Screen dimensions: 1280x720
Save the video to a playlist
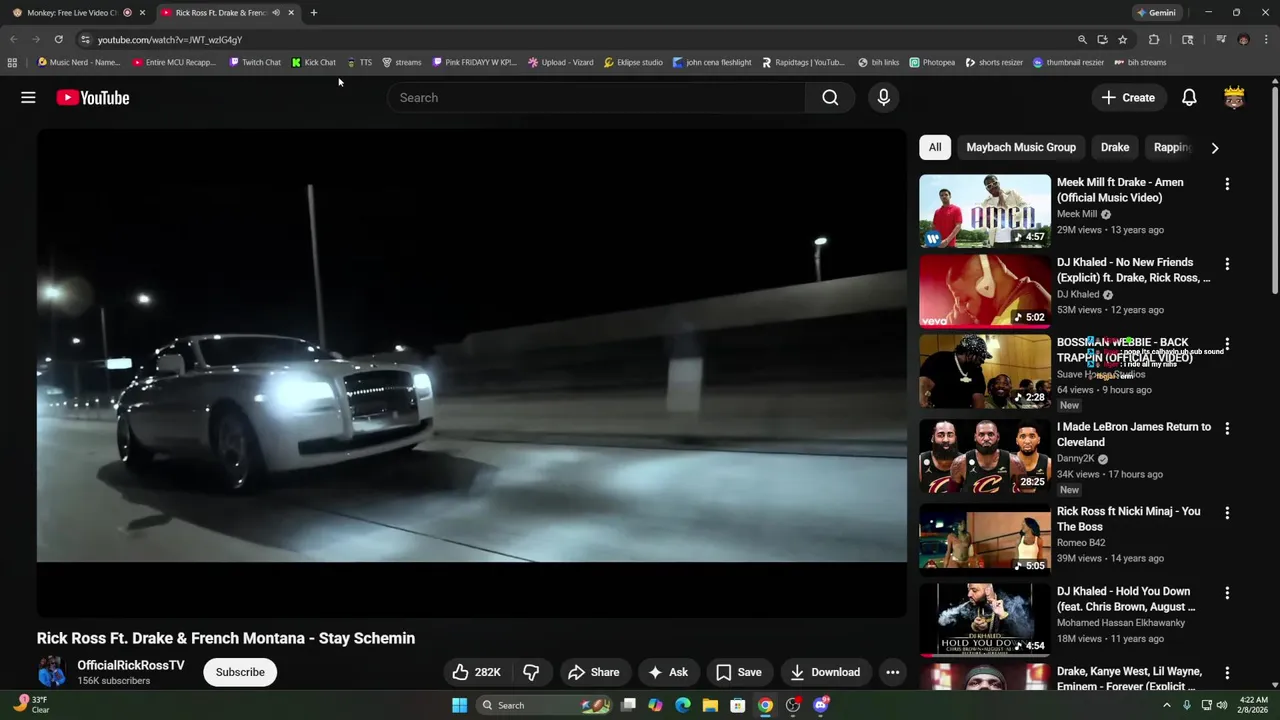click(739, 672)
